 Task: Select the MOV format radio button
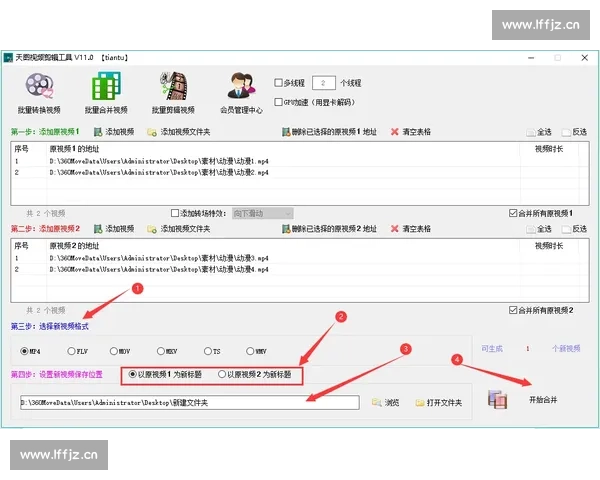114,351
